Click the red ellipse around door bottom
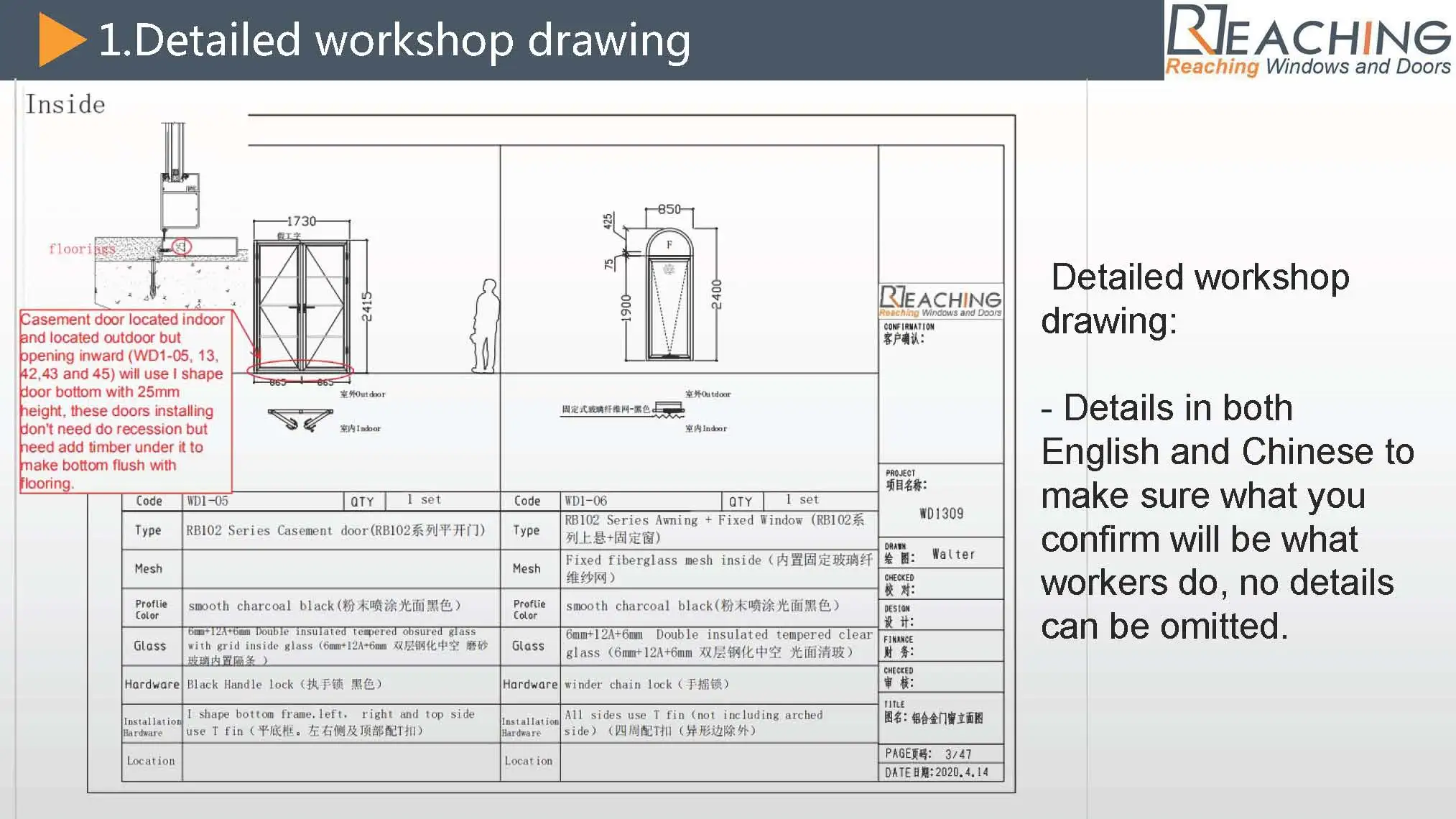Screen dimensions: 1456x819 point(300,371)
